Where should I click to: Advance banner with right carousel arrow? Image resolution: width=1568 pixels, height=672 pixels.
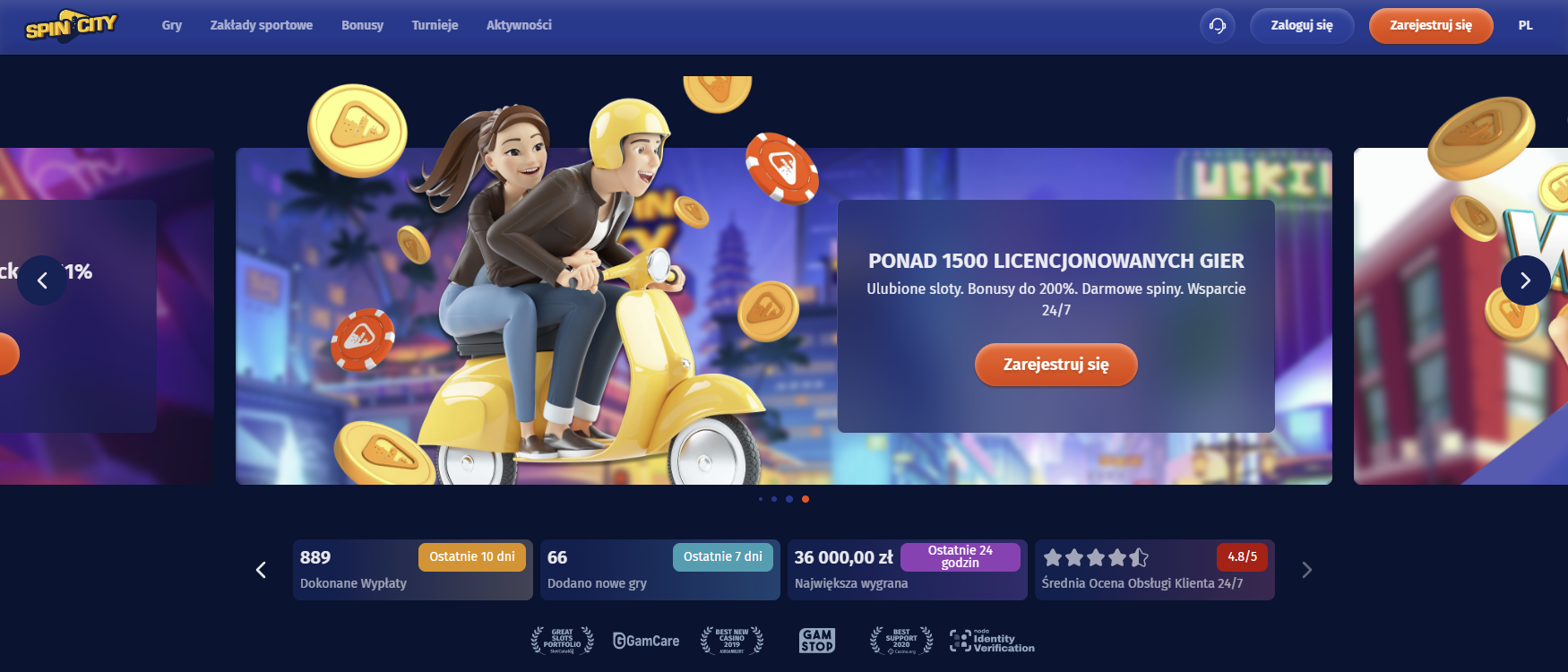coord(1526,280)
